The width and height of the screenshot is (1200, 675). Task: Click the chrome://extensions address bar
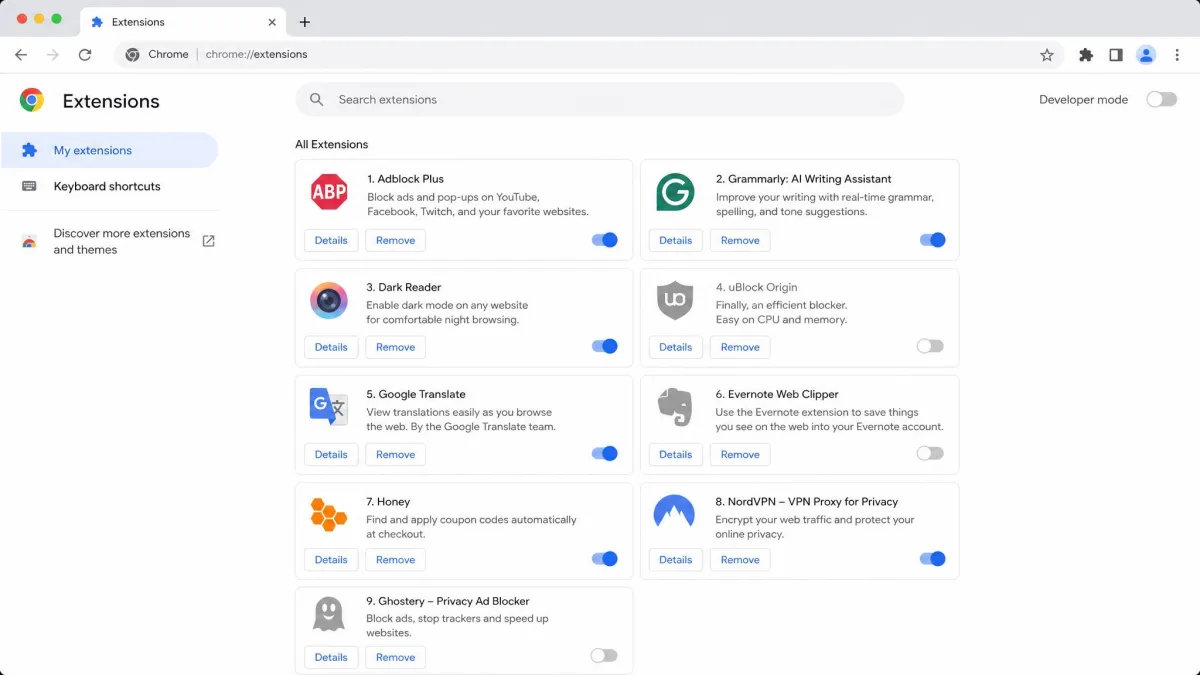[588, 55]
